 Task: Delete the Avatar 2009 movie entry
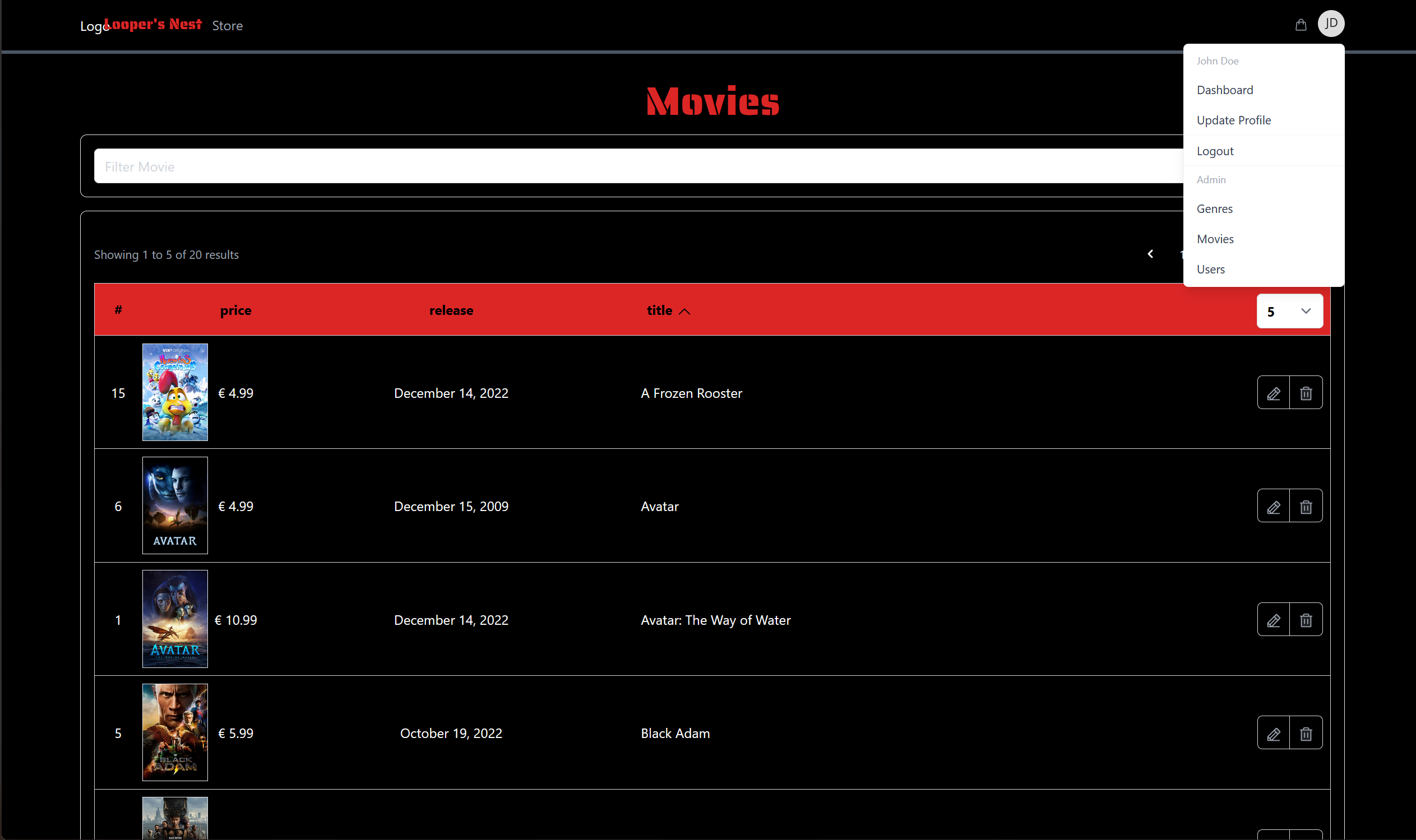(1306, 506)
